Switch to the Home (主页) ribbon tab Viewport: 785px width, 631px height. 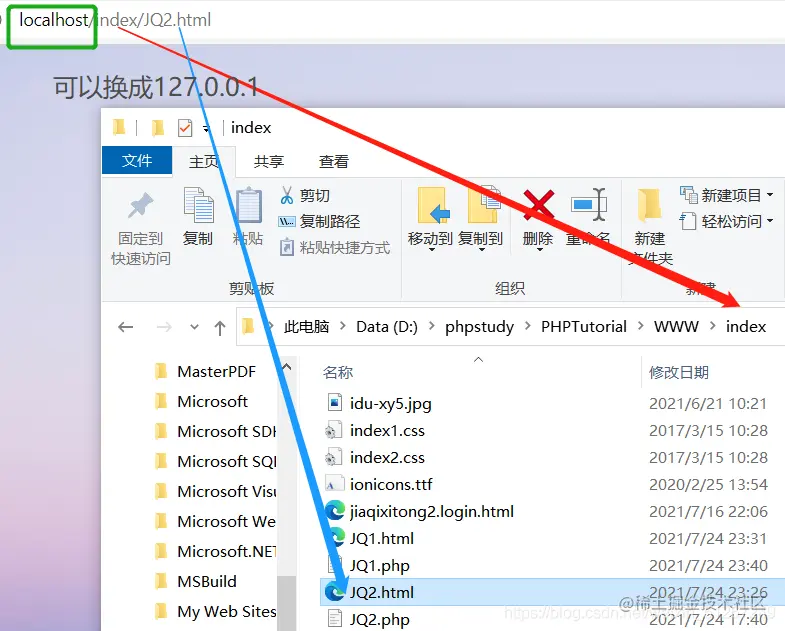tap(204, 161)
